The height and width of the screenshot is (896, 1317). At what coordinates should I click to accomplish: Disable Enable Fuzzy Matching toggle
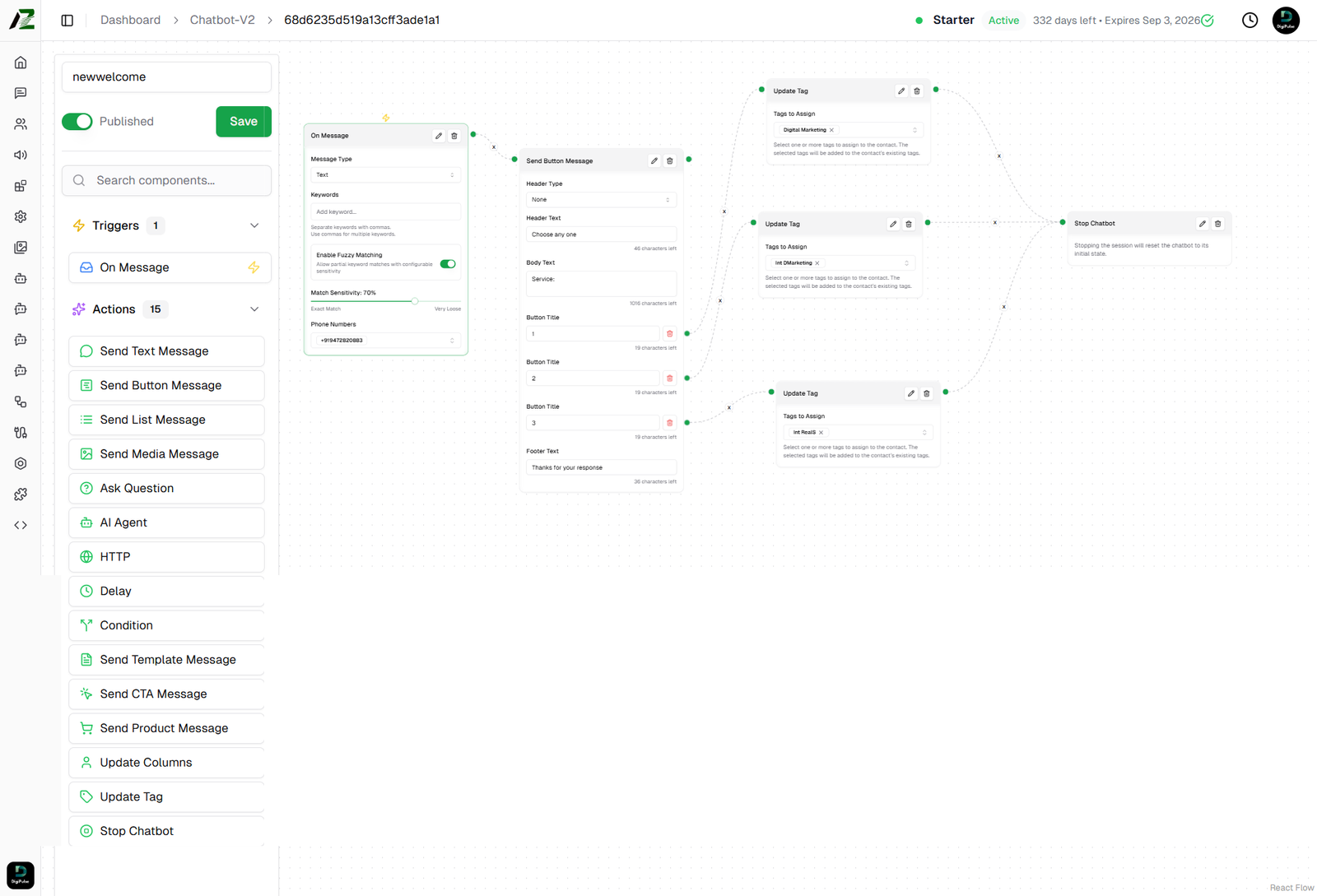point(448,264)
